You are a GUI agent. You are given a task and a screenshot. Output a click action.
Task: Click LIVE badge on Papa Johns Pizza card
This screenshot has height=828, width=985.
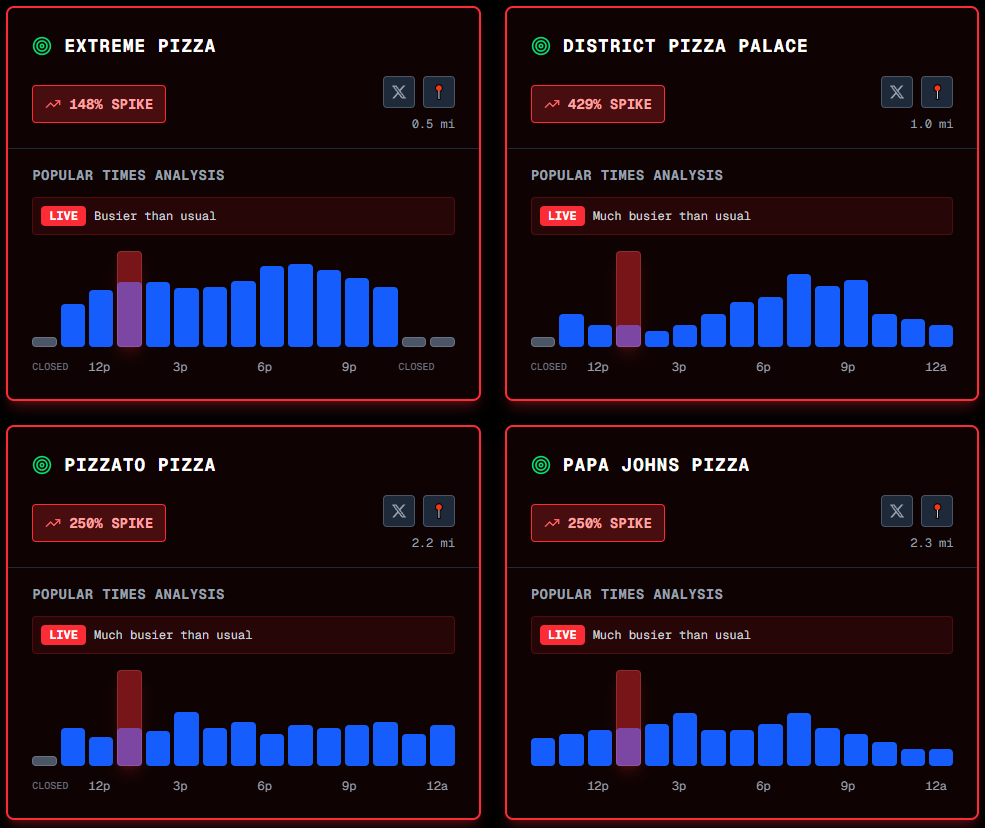tap(562, 635)
